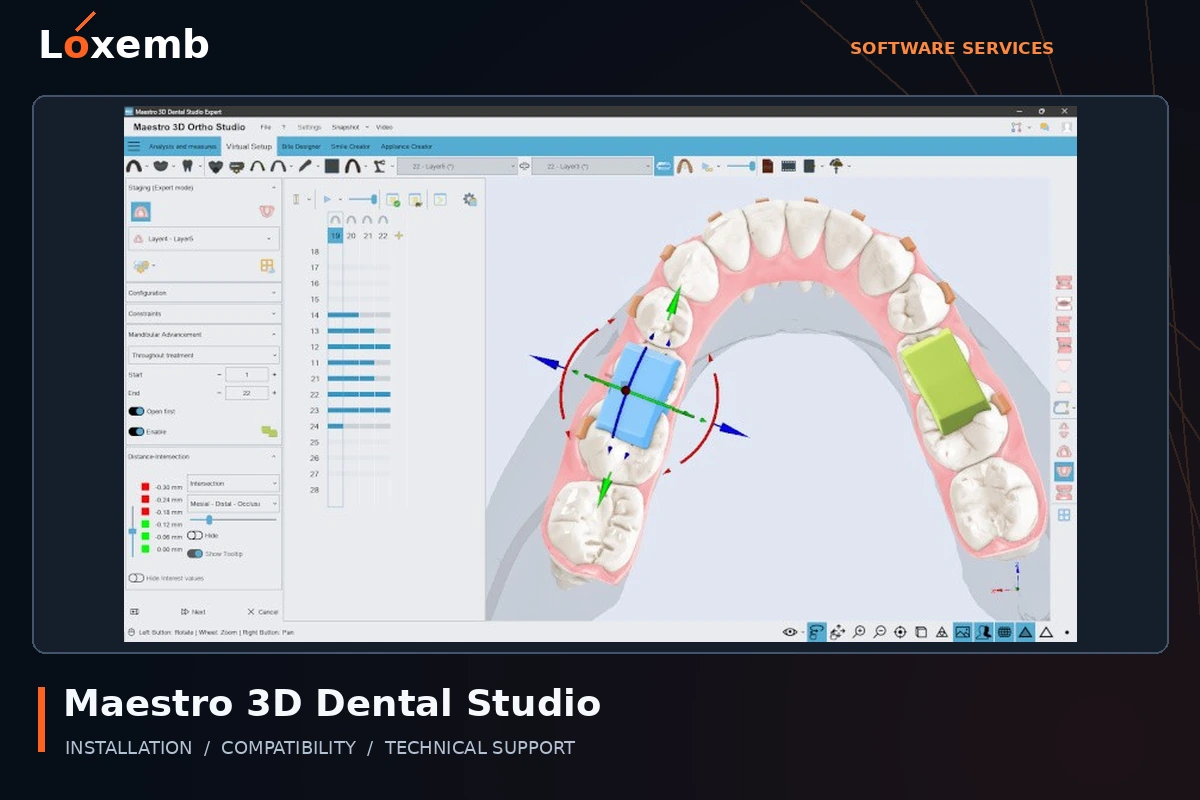Open the Settings menu
1200x800 pixels.
point(309,127)
